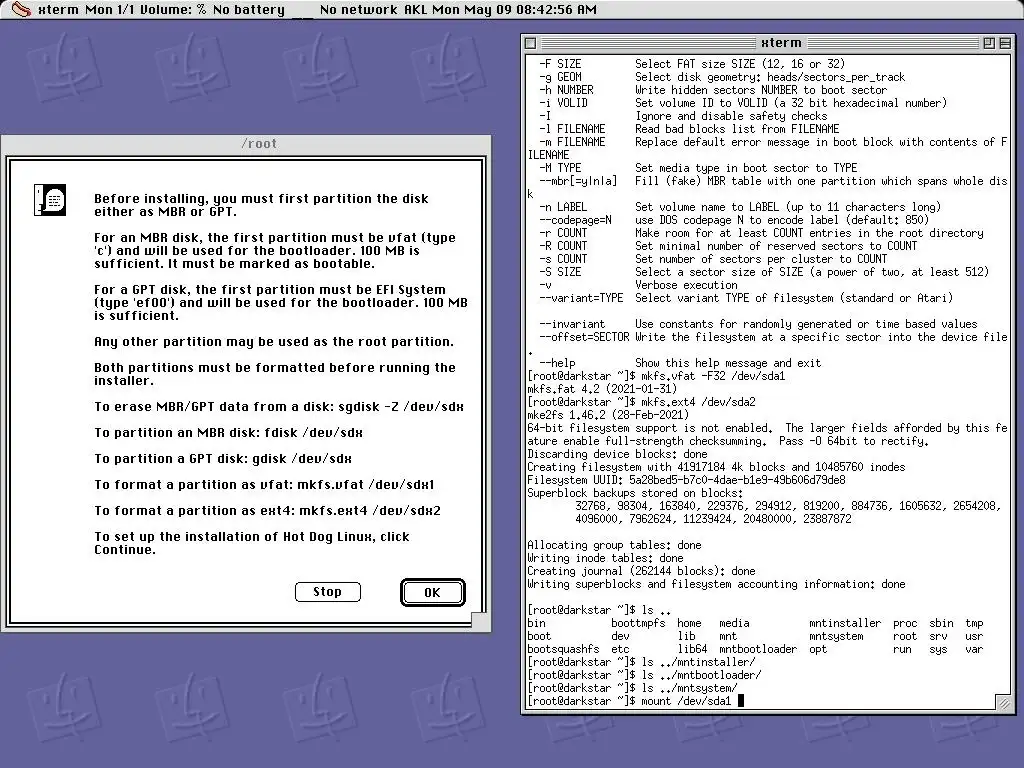
Task: Click OK to continue the installation
Action: (432, 592)
